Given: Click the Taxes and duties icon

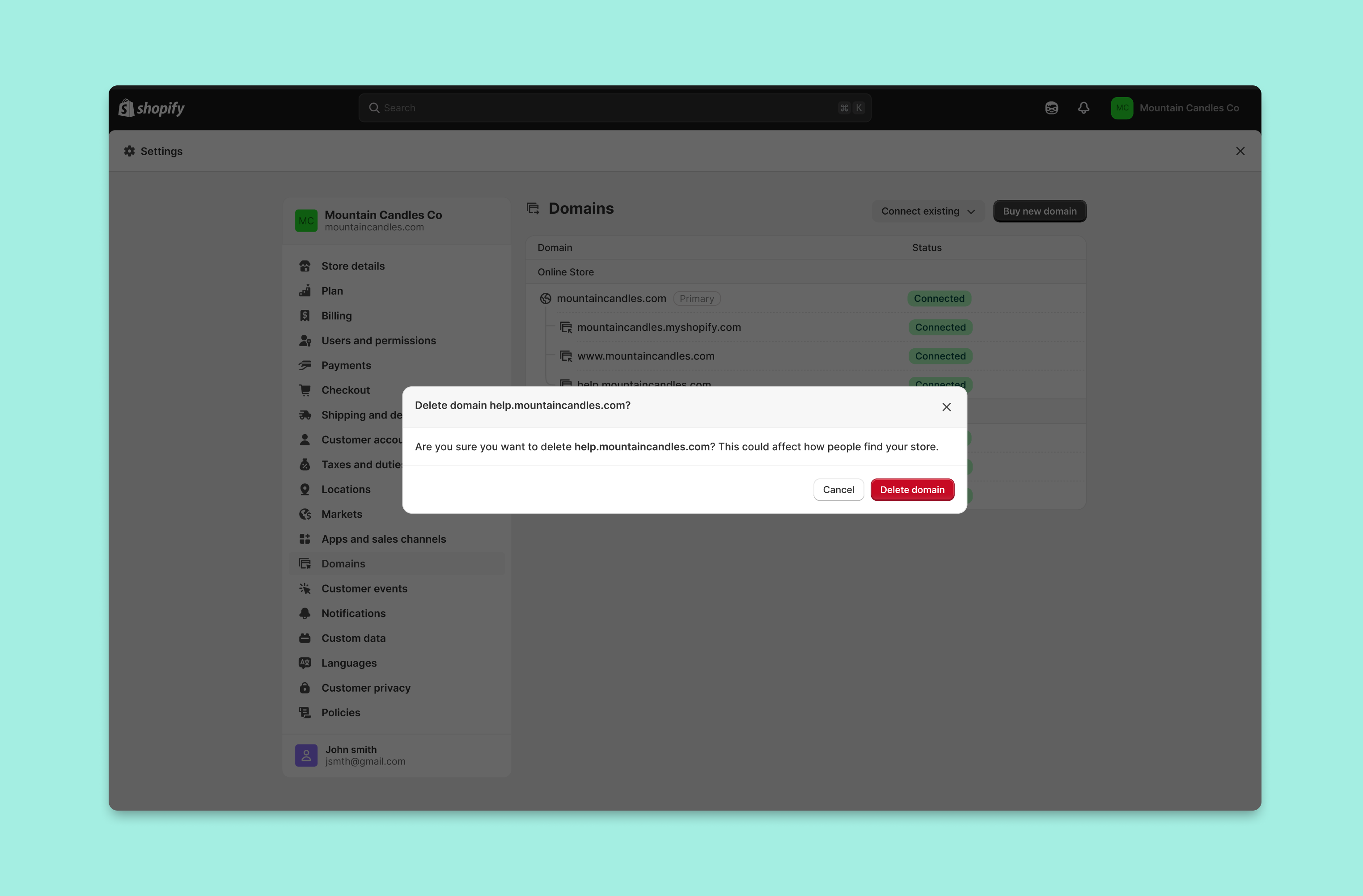Looking at the screenshot, I should 305,464.
